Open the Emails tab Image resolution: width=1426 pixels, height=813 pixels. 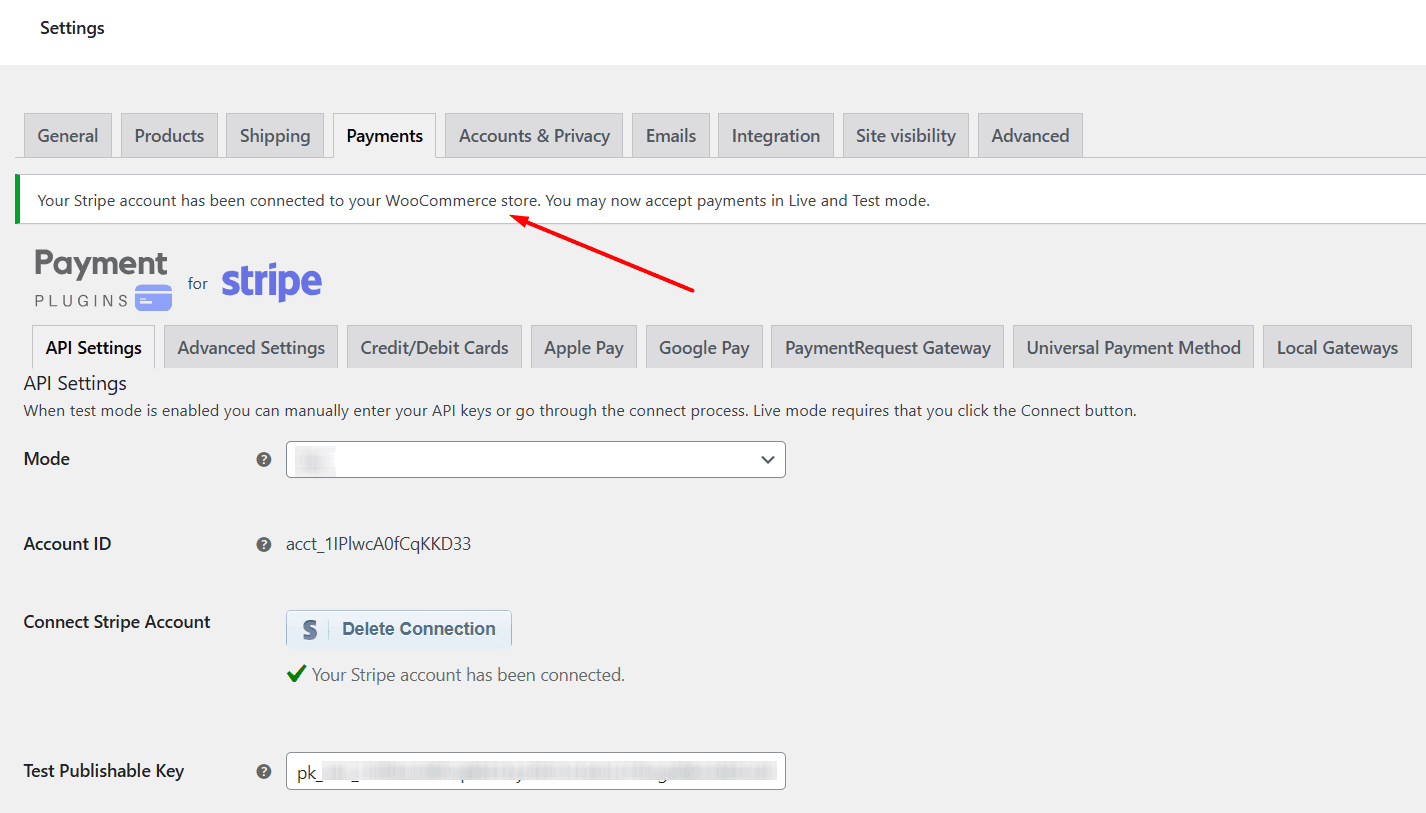(x=671, y=135)
